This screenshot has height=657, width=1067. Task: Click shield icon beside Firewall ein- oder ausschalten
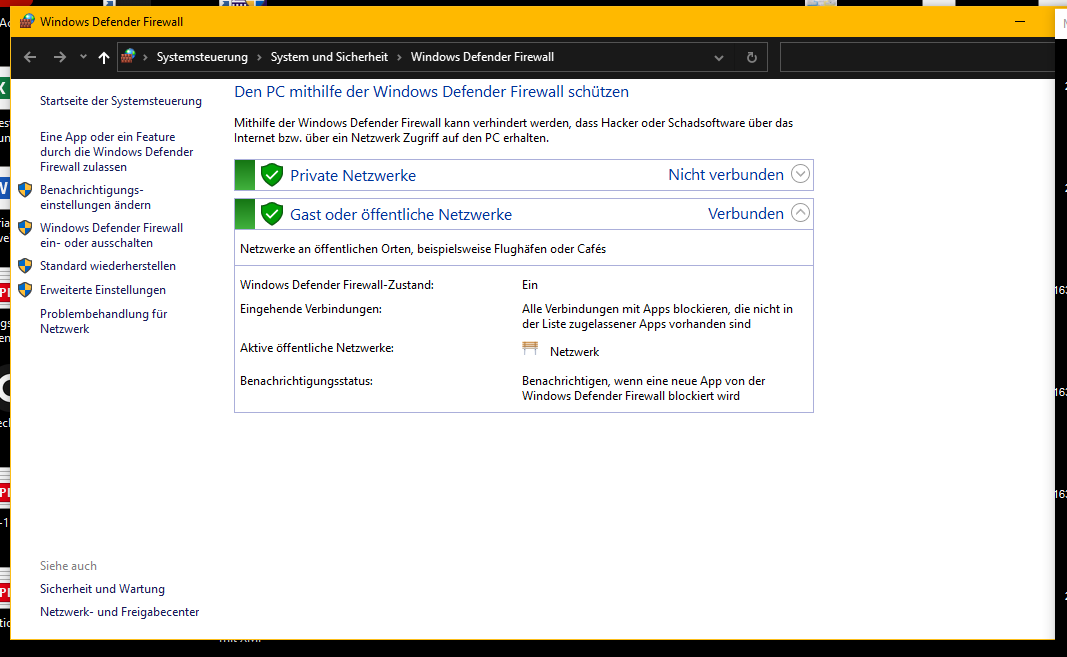(x=25, y=227)
